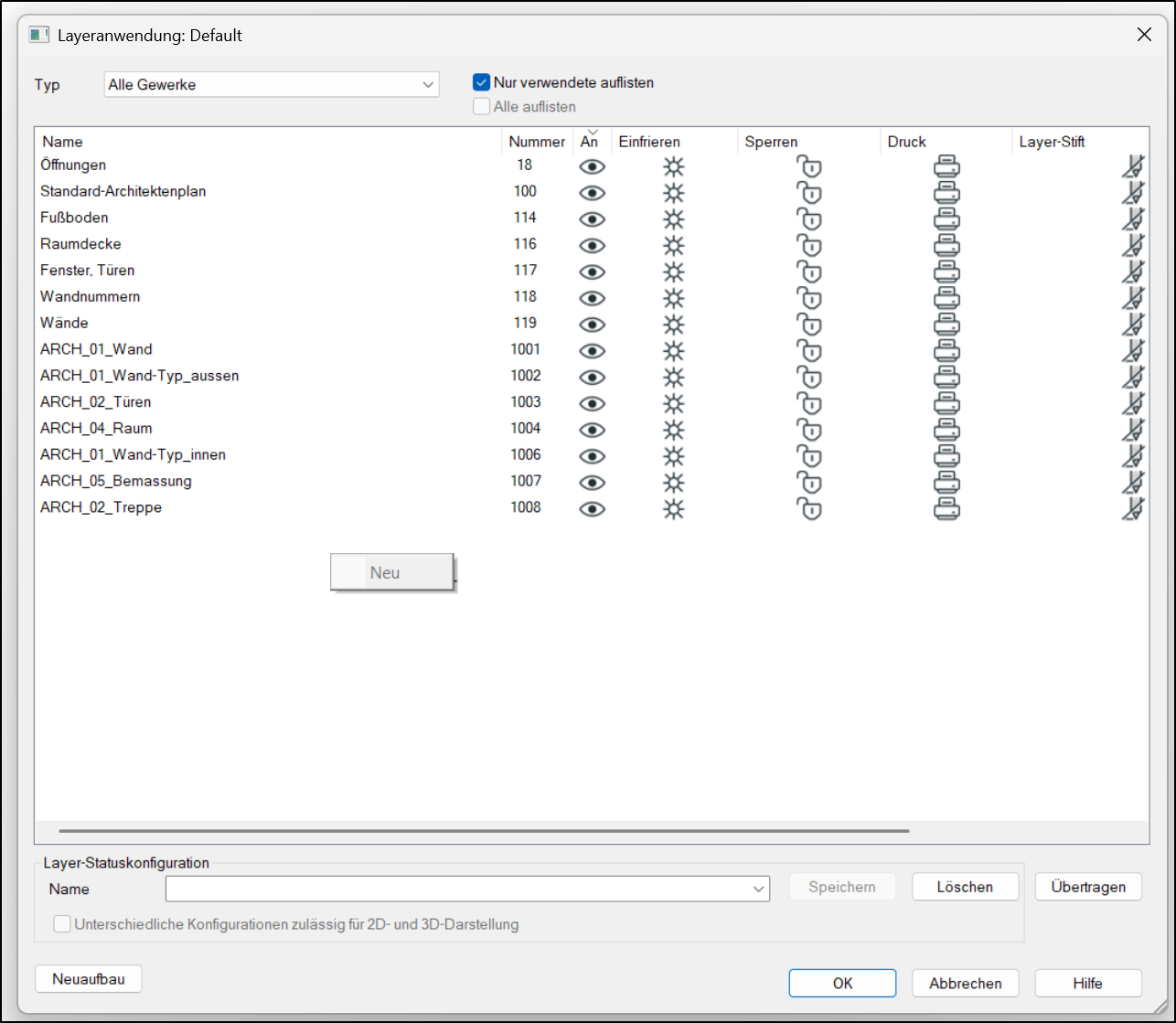Click the Übertragen button
The height and width of the screenshot is (1023, 1176).
[1088, 887]
